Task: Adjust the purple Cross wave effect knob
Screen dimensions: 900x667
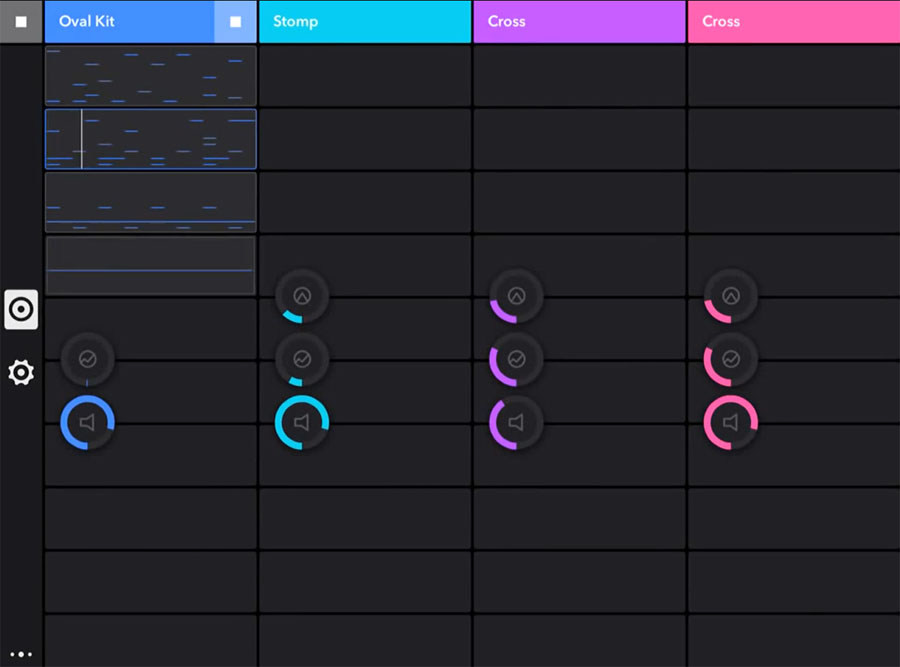Action: coord(516,359)
